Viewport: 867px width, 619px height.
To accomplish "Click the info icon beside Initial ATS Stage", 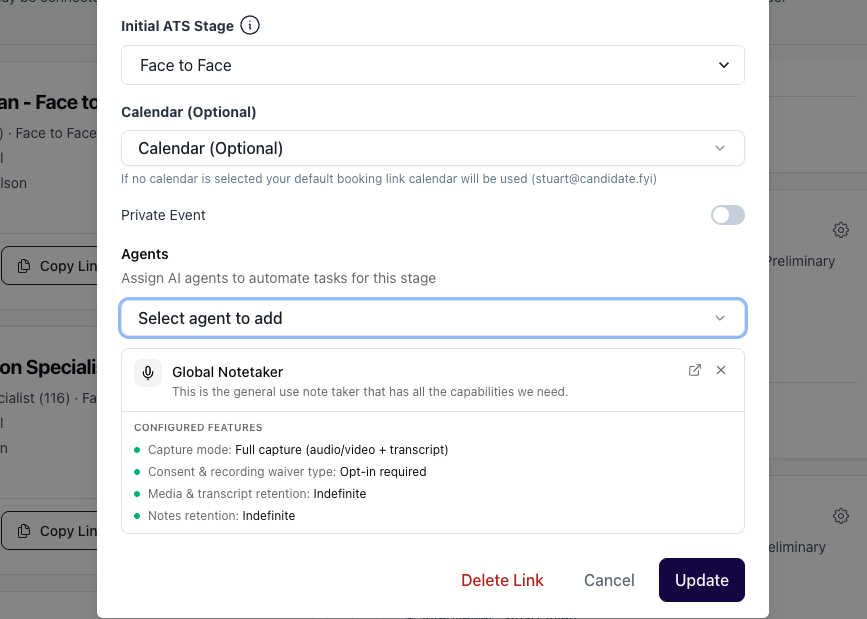I will [250, 25].
